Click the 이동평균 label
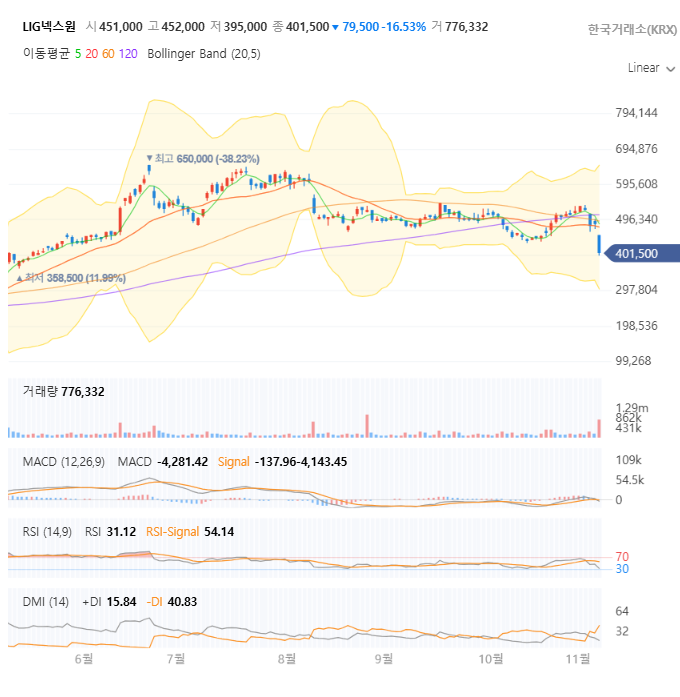Image resolution: width=680 pixels, height=697 pixels. point(46,54)
